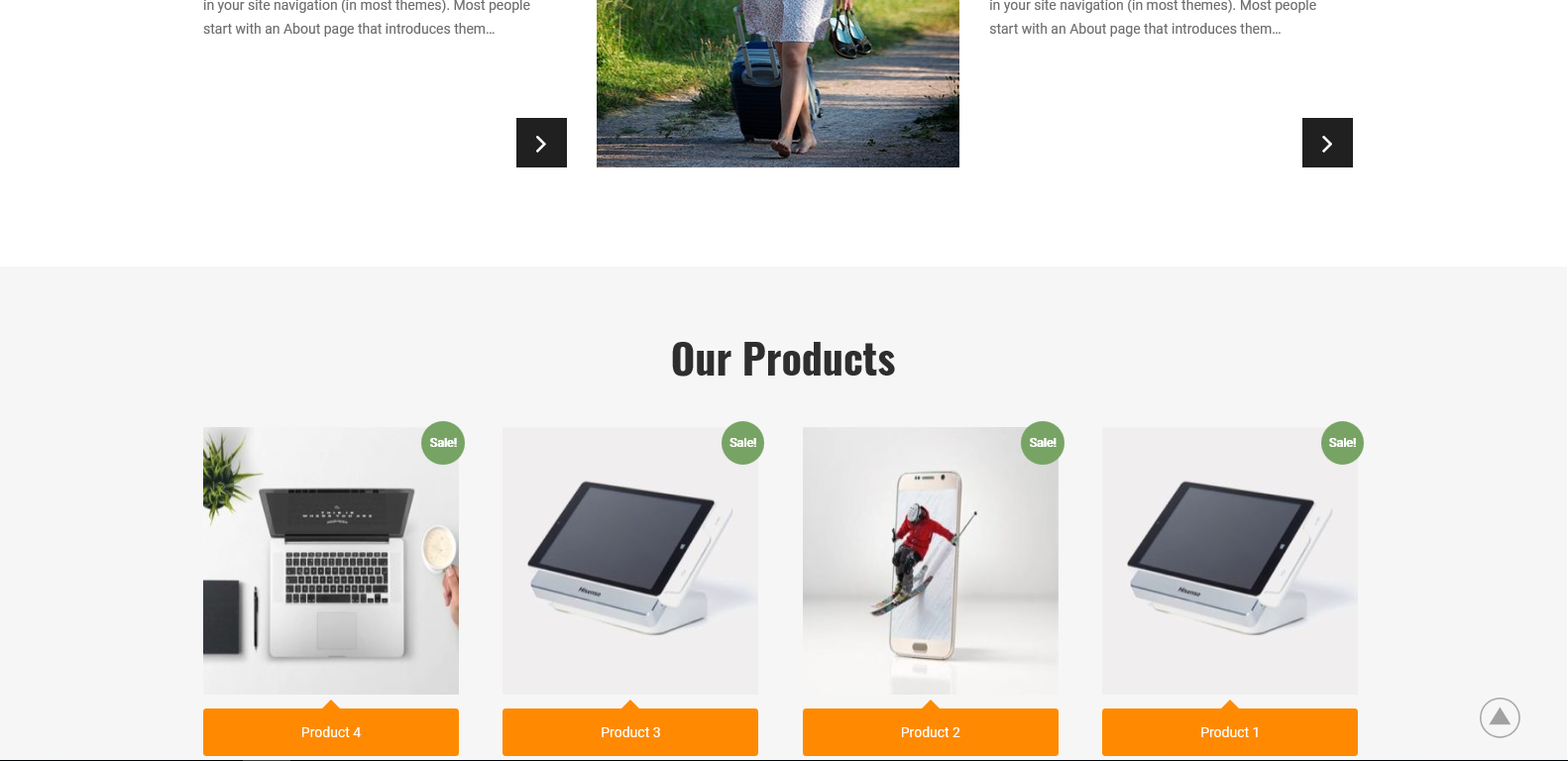Select the laptop product image
The image size is (1568, 761).
[x=331, y=561]
